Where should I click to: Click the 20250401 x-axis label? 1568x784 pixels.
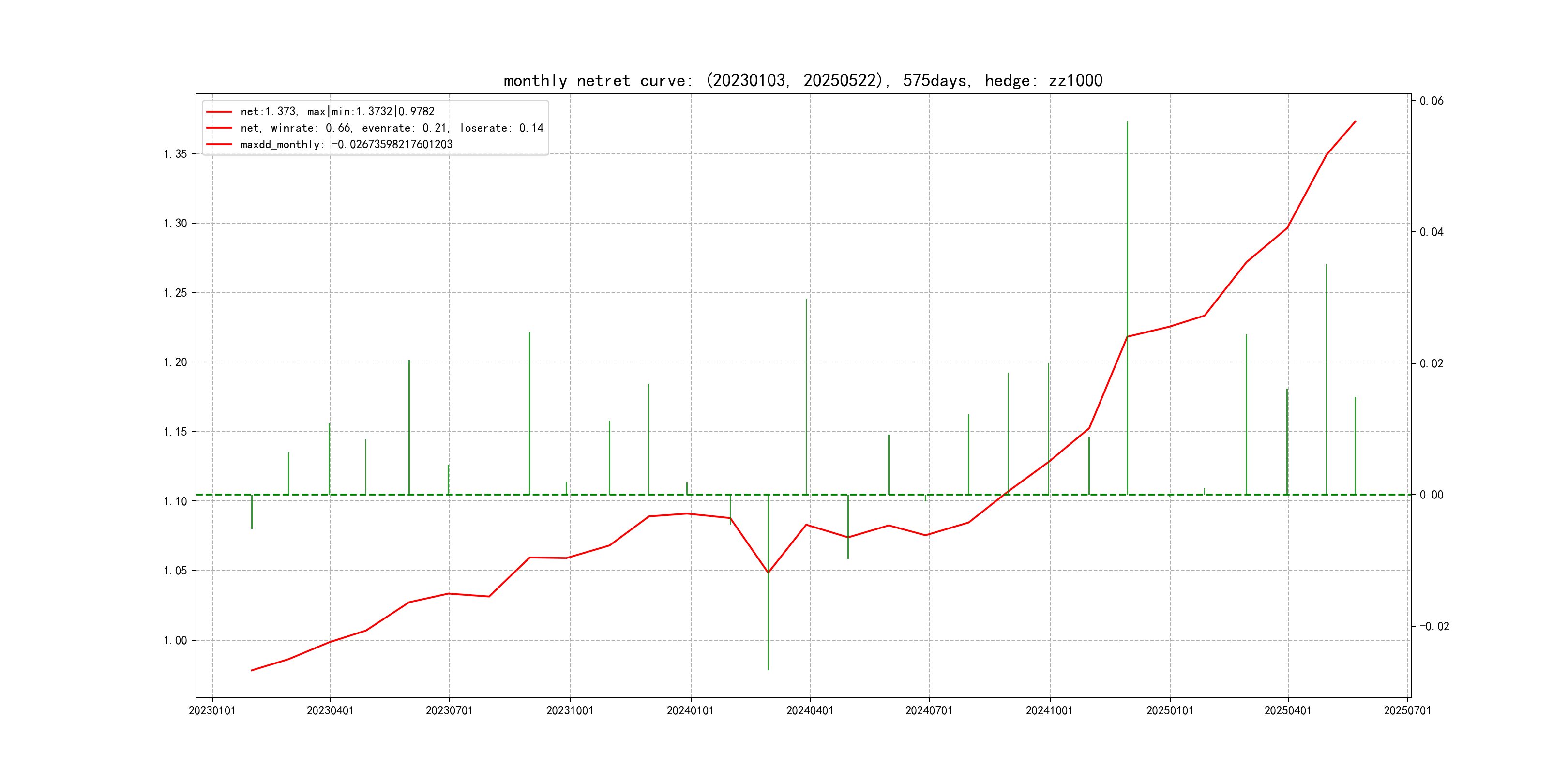tap(1287, 710)
